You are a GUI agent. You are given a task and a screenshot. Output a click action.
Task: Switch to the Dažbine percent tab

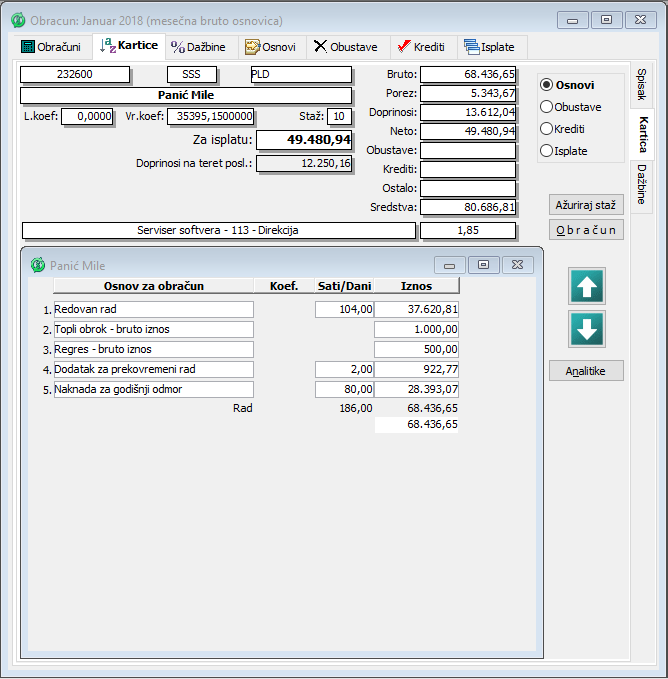pyautogui.click(x=198, y=47)
